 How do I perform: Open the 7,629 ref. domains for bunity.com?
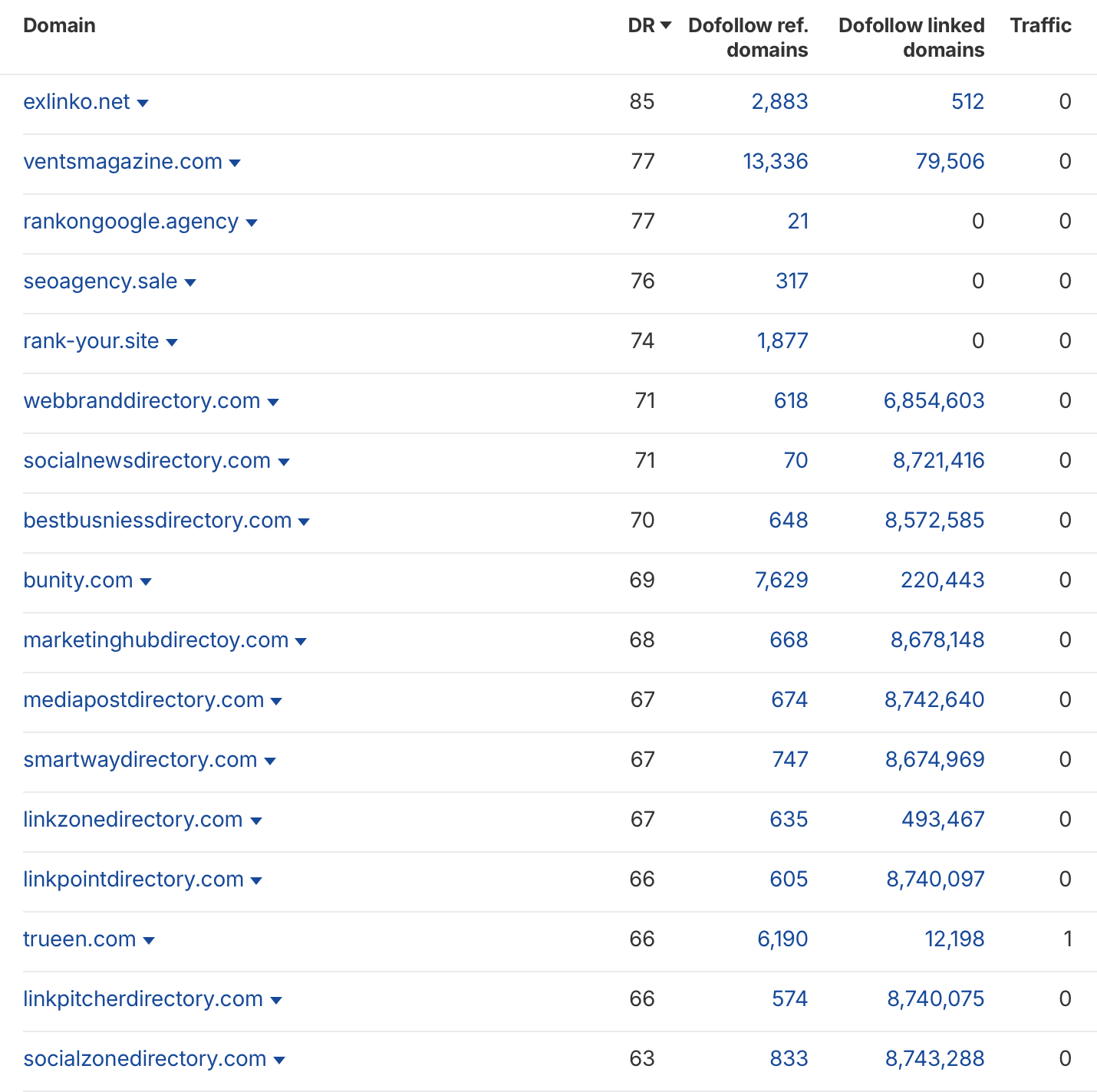click(781, 580)
